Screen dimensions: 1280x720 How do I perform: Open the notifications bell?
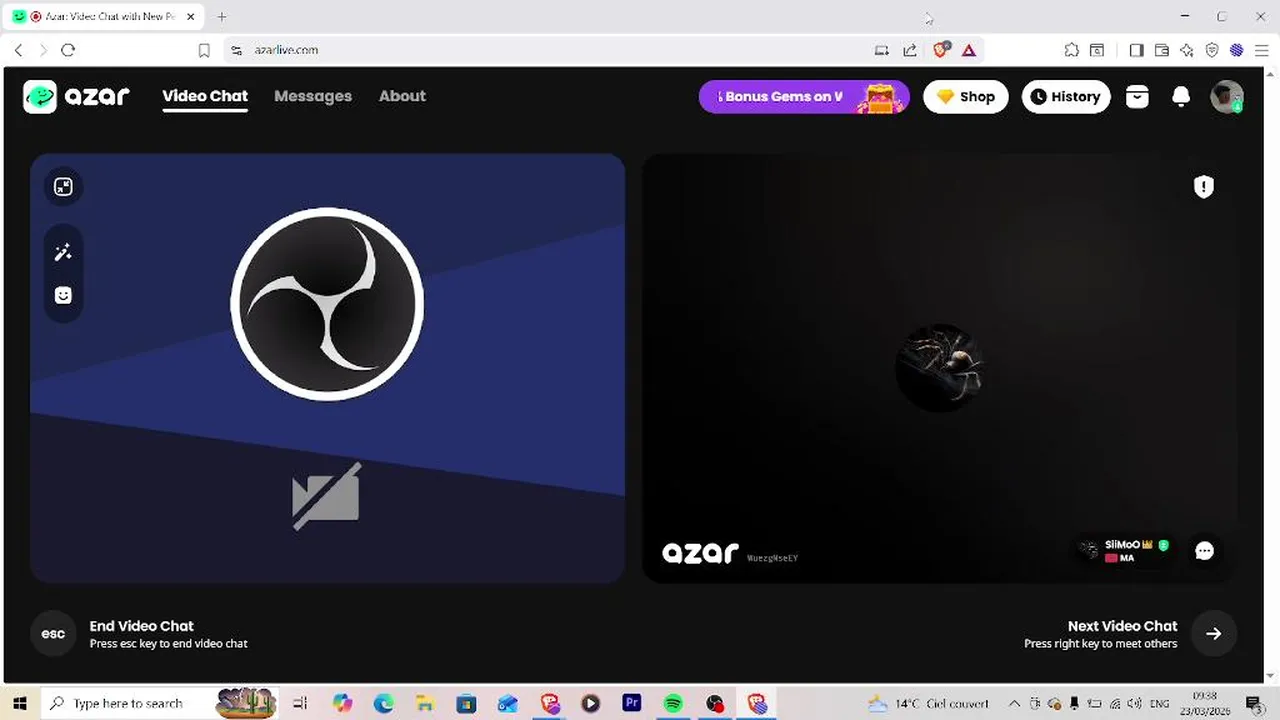coord(1181,96)
